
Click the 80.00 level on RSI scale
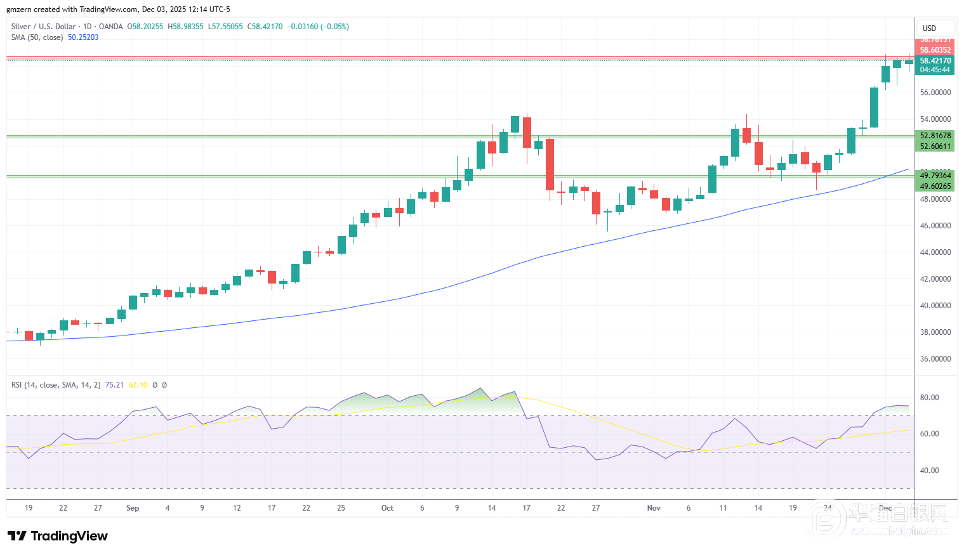929,398
